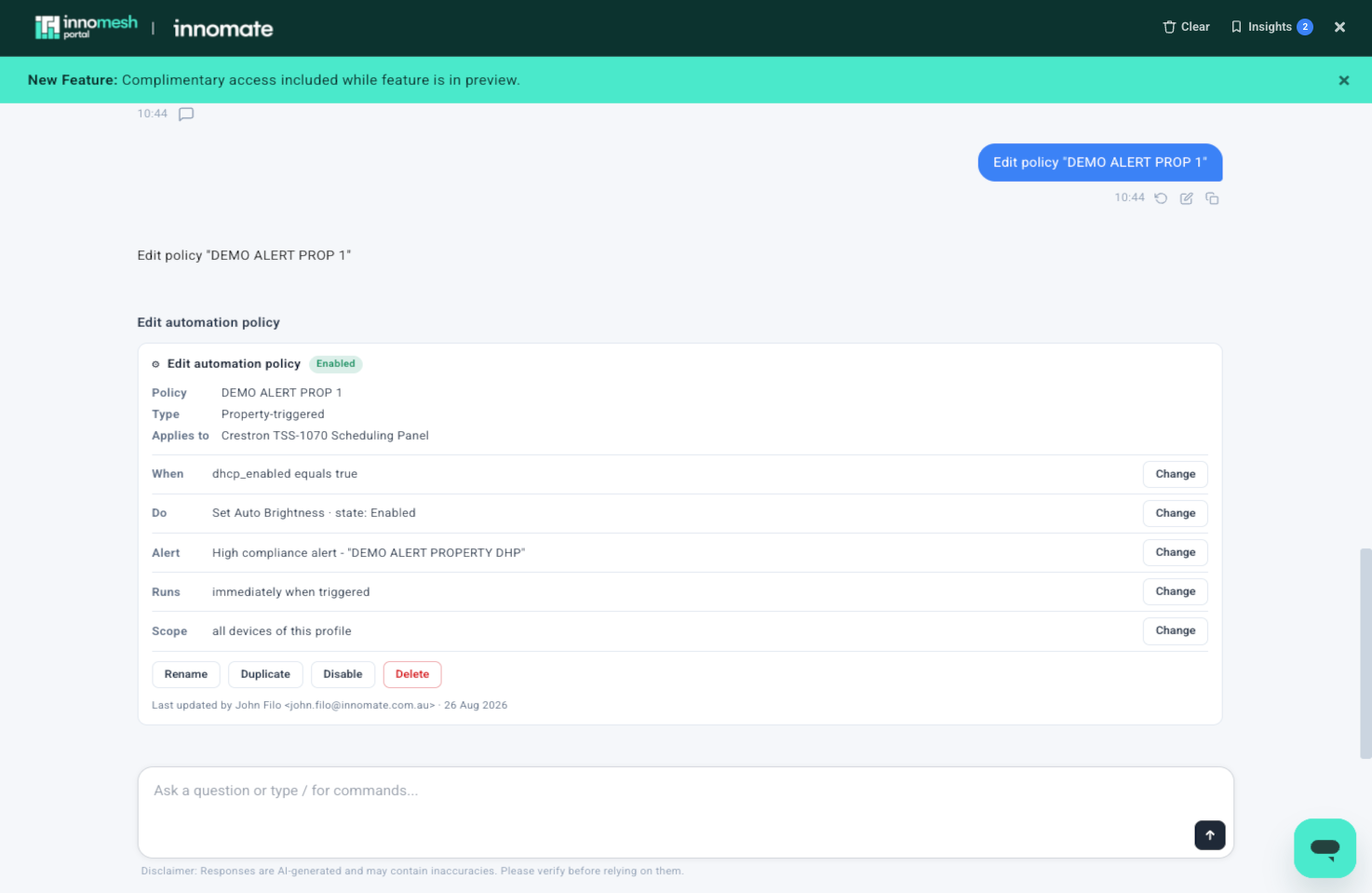
Task: Retry the sent message with refresh icon
Action: tap(1161, 197)
